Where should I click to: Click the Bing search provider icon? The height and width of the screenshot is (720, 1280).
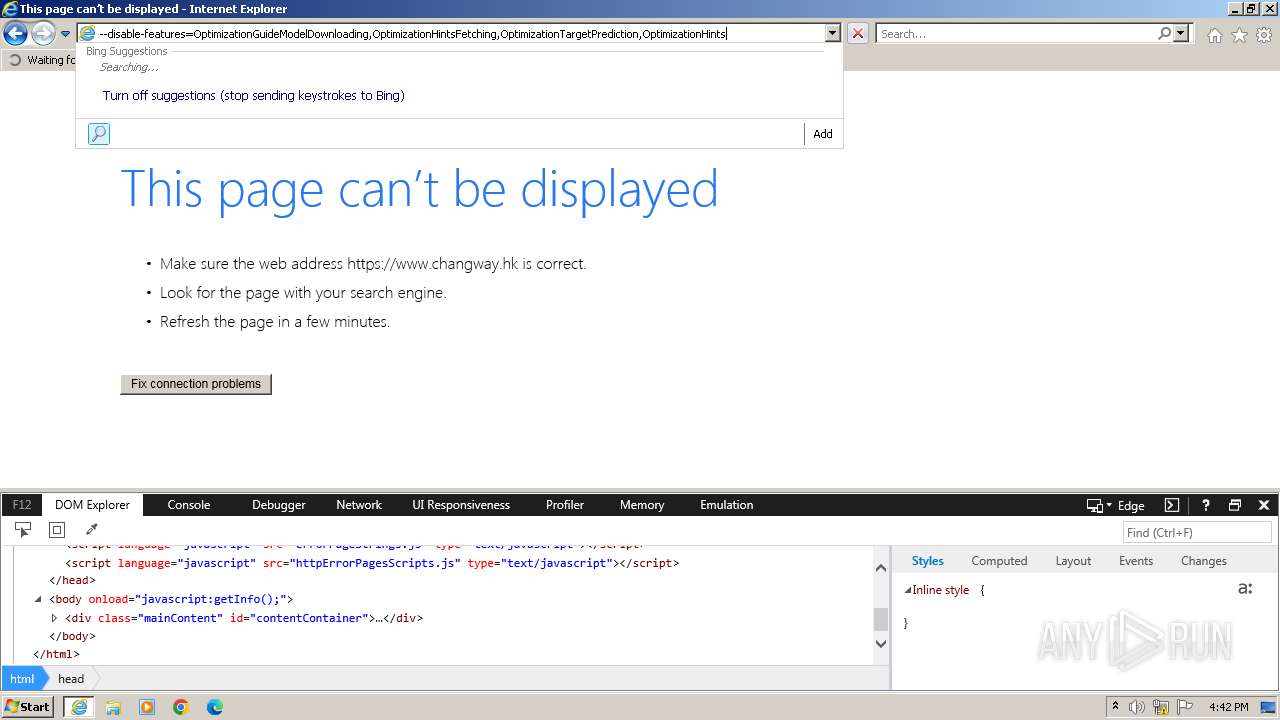pos(99,134)
